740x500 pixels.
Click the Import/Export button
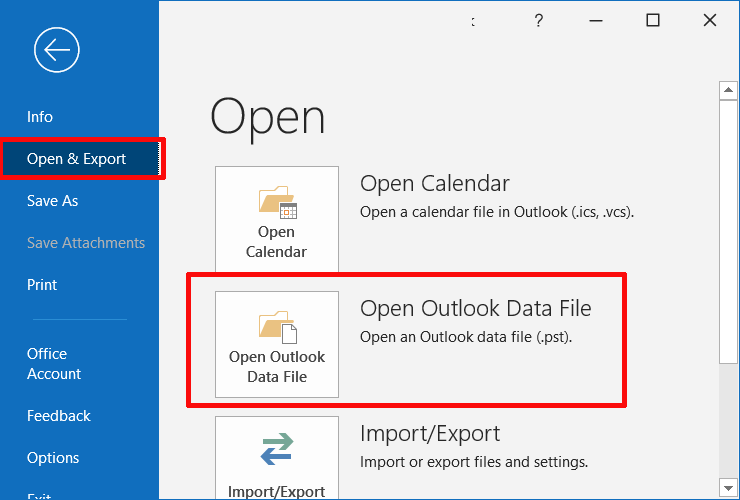point(277,458)
